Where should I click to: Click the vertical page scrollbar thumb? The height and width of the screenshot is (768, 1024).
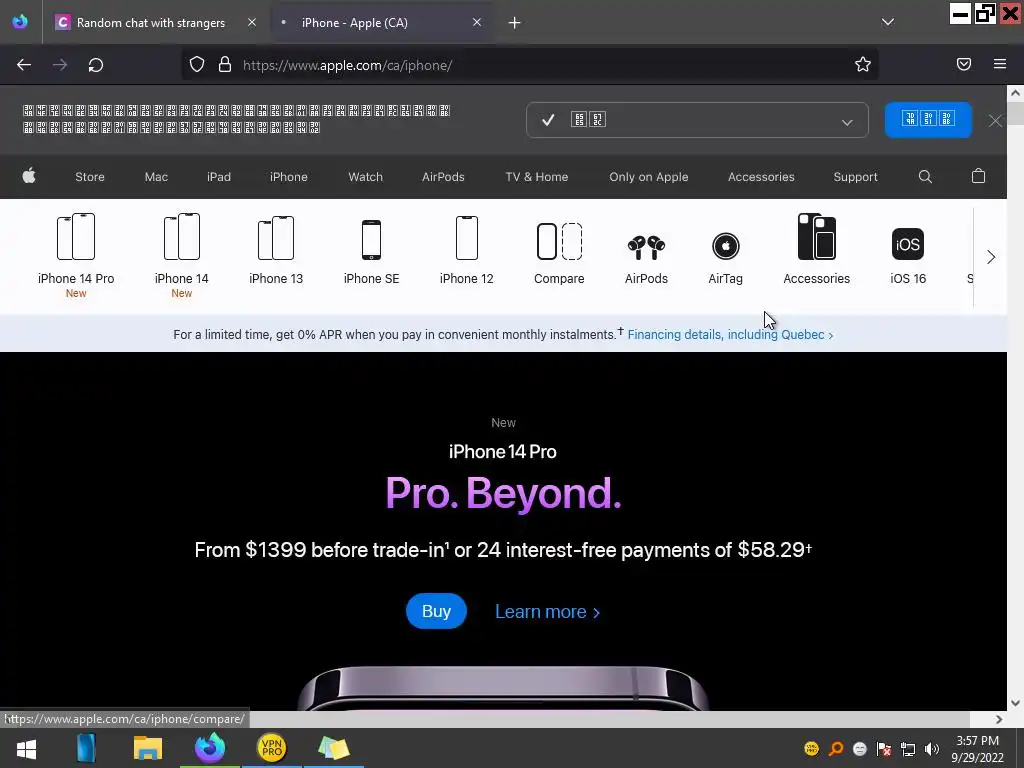click(x=1015, y=112)
